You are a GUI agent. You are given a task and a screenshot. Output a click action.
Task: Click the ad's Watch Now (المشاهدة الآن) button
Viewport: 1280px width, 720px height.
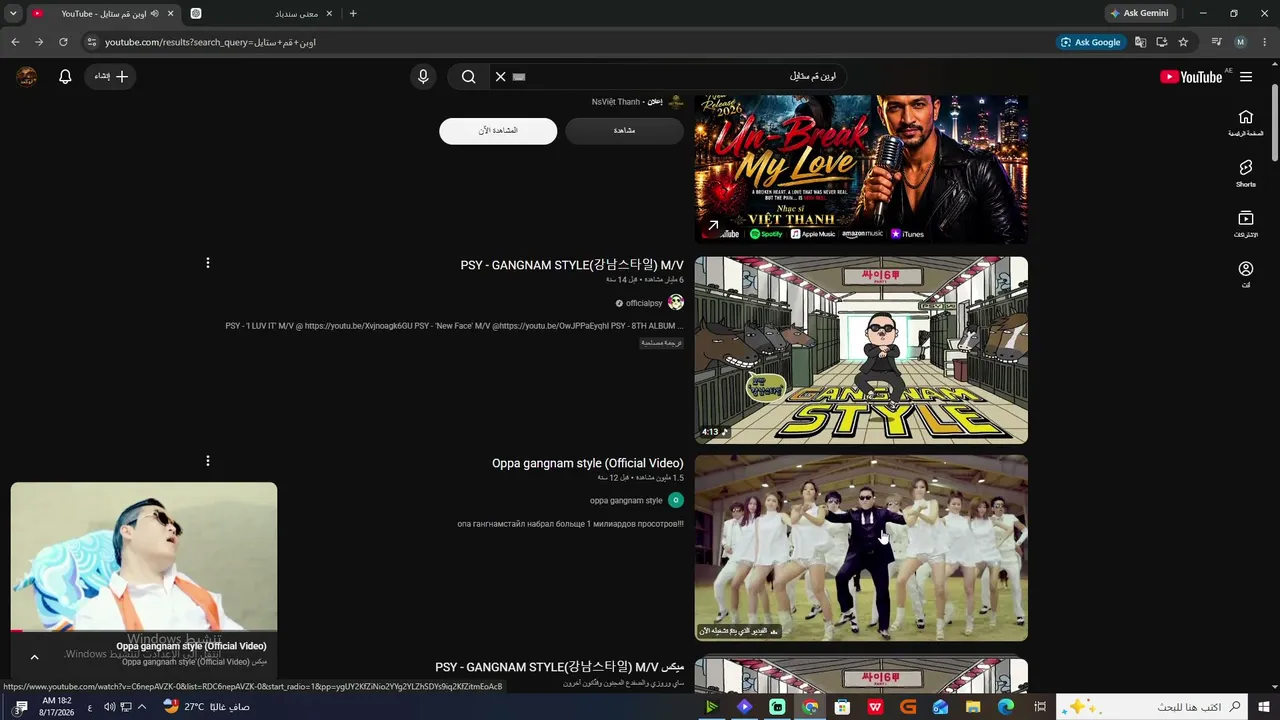coord(498,131)
